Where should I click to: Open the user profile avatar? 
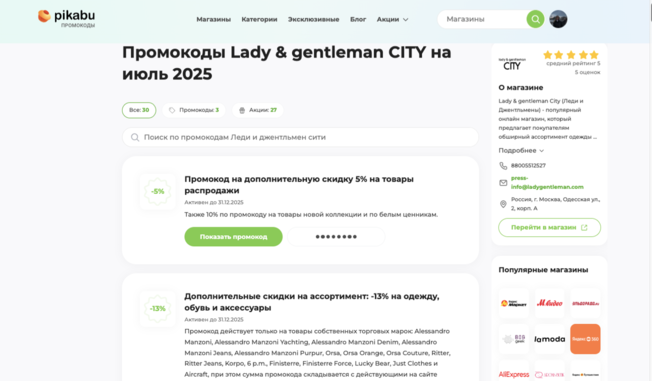(x=558, y=19)
